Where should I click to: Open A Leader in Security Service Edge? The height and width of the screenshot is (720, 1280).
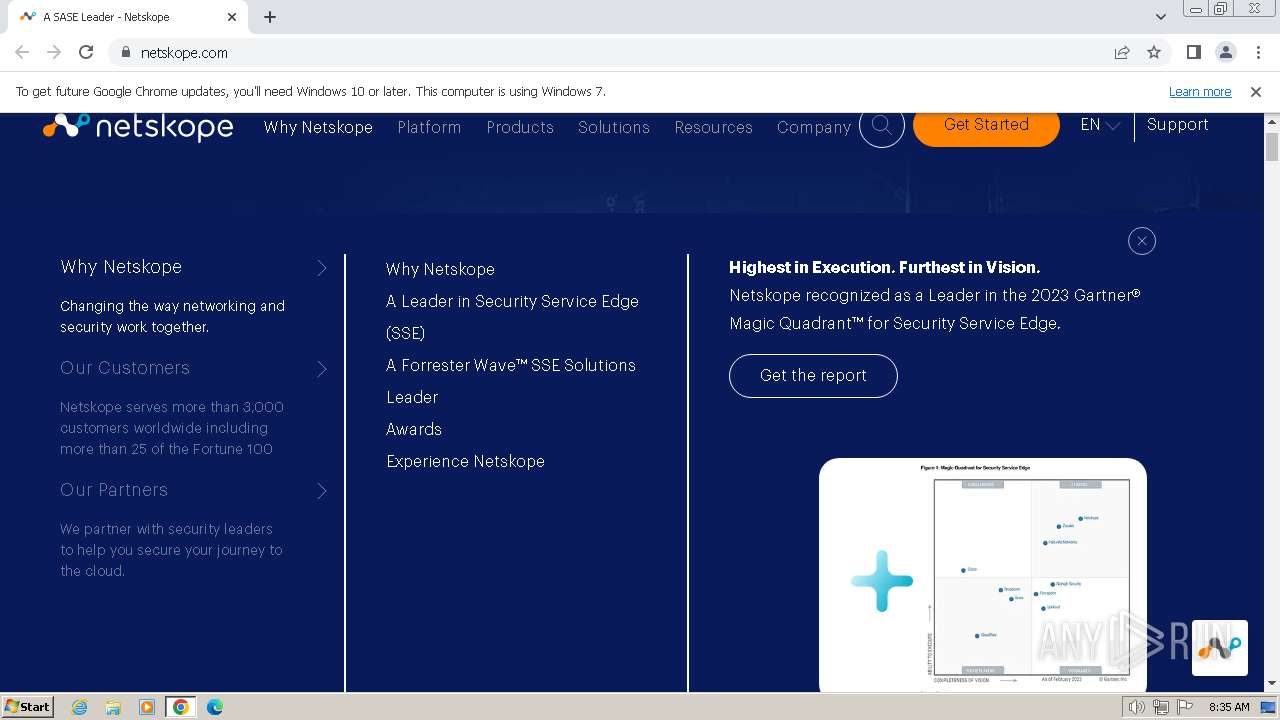tap(512, 317)
